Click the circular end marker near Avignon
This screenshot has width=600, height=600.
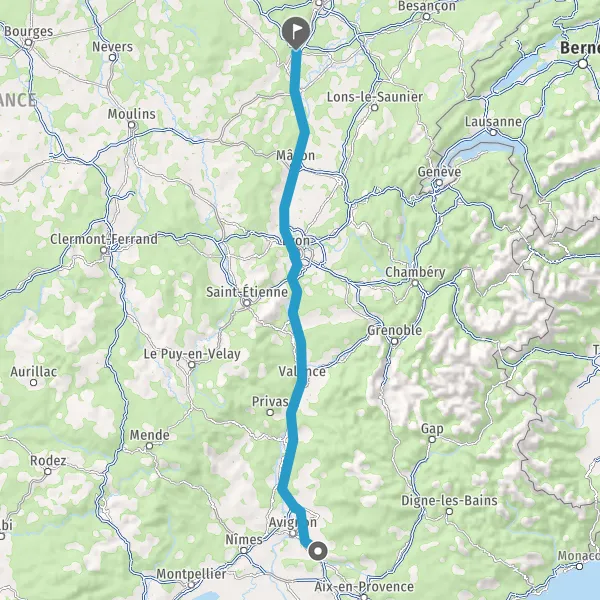point(318,552)
